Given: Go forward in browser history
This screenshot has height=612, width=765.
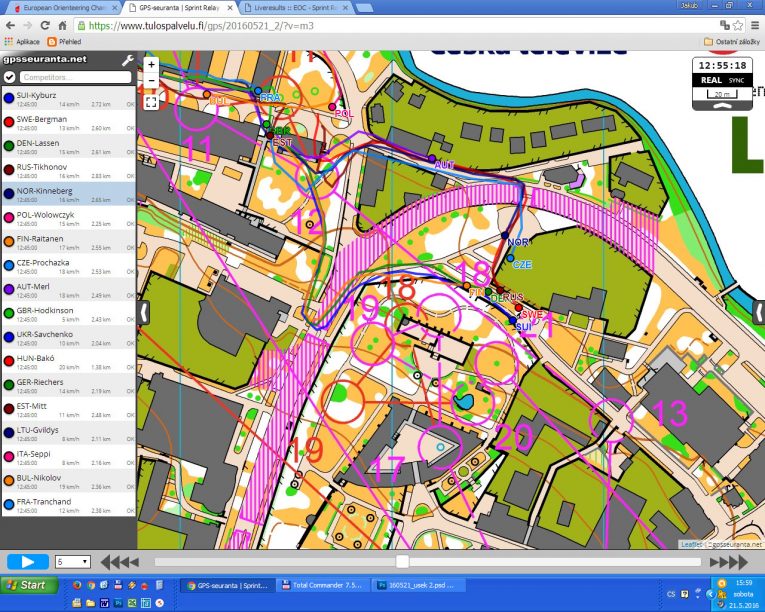Looking at the screenshot, I should point(27,25).
